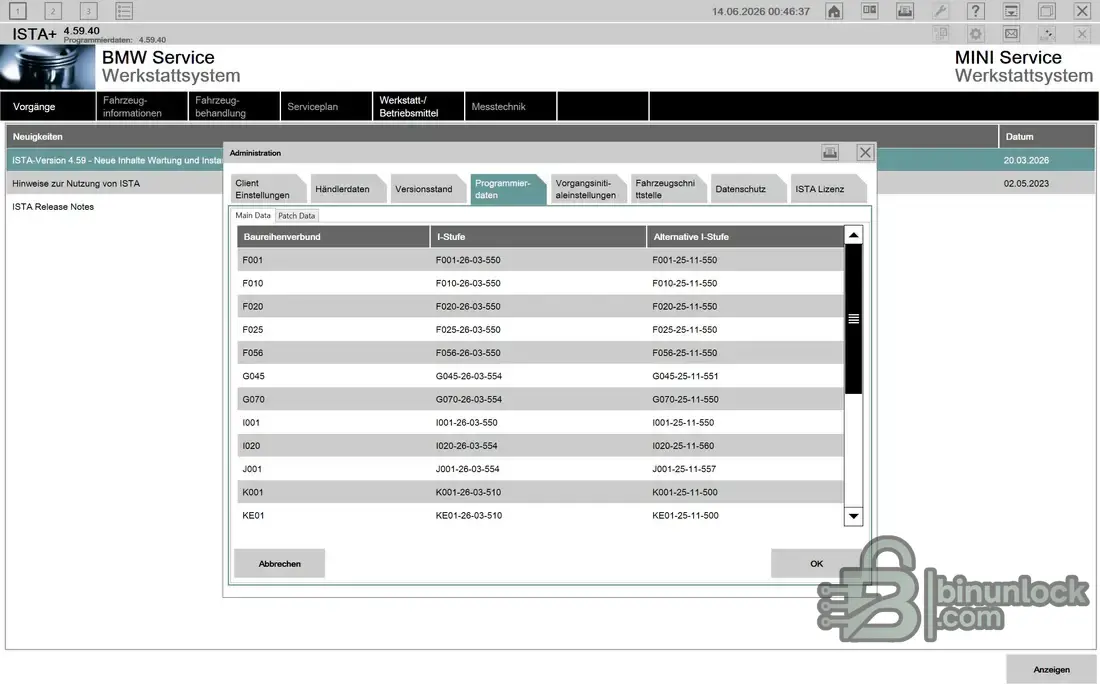
Task: Switch to Versionsstand tab
Action: point(428,189)
